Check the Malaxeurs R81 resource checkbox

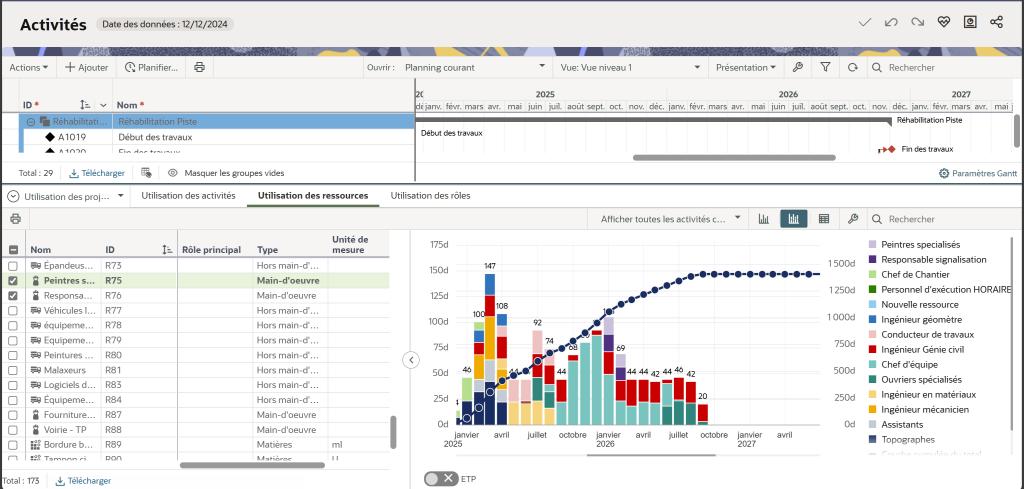click(13, 370)
